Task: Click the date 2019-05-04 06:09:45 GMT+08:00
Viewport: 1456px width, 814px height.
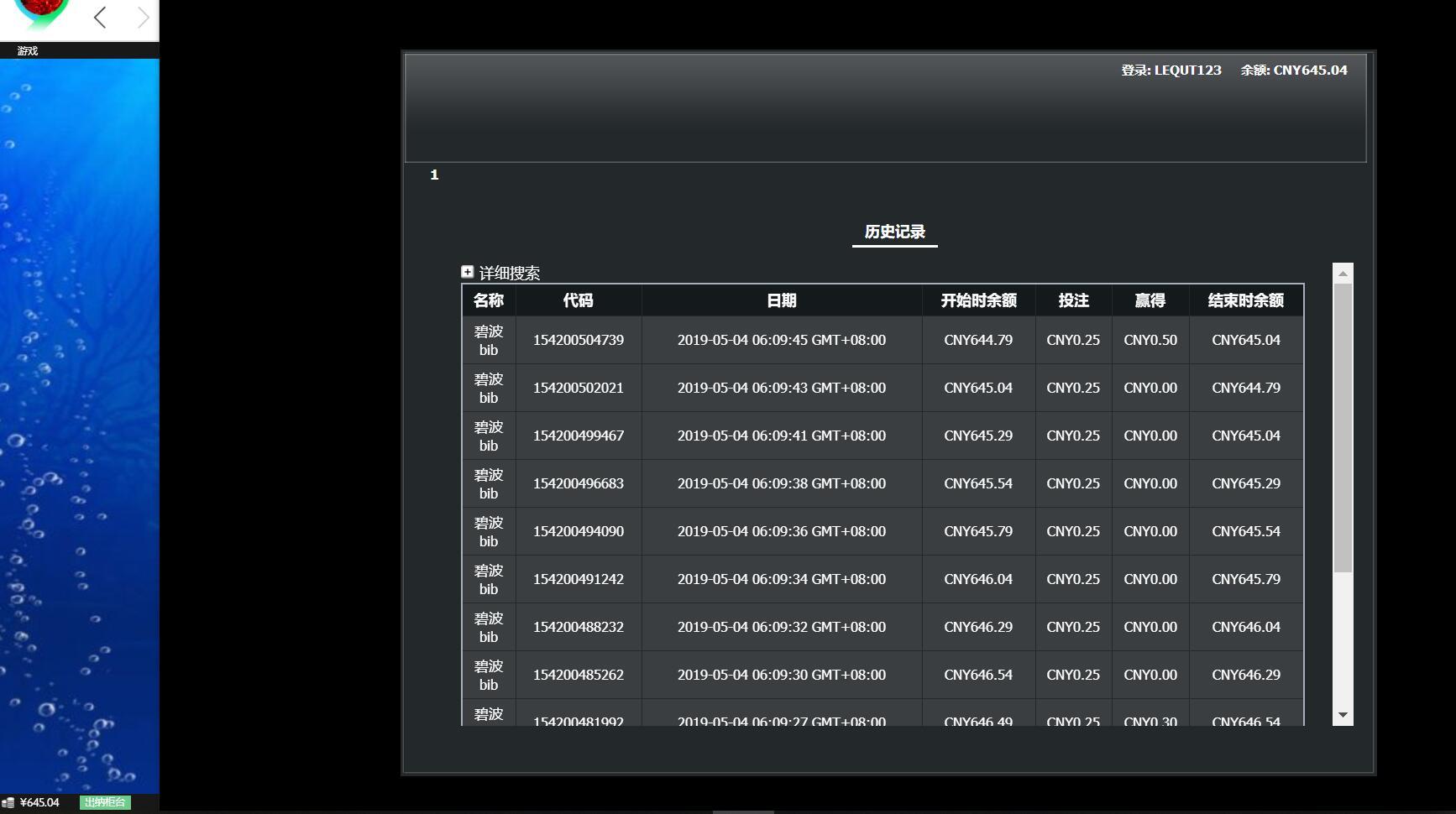Action: (782, 340)
